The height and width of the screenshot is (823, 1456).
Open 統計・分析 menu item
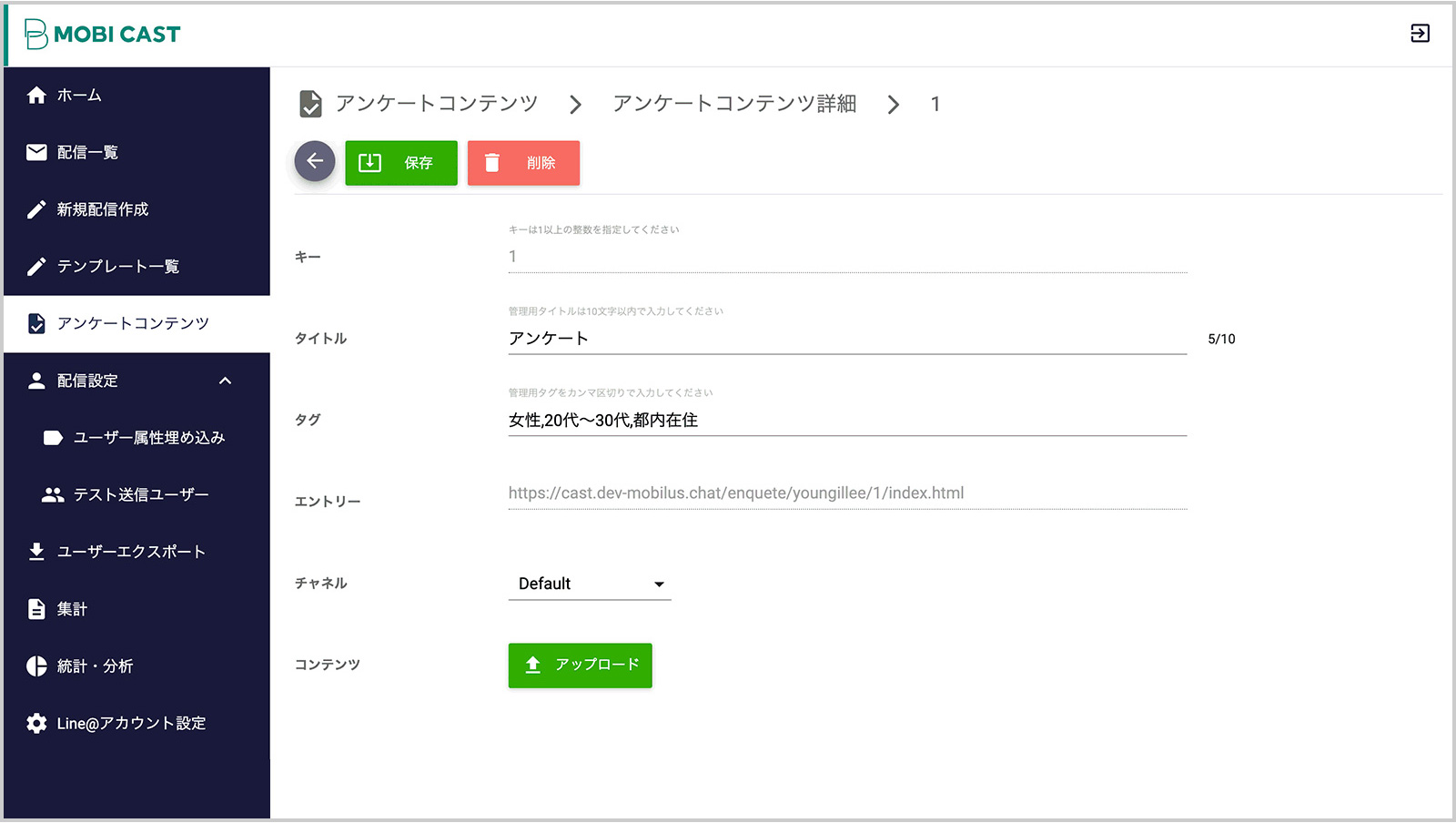pos(136,666)
